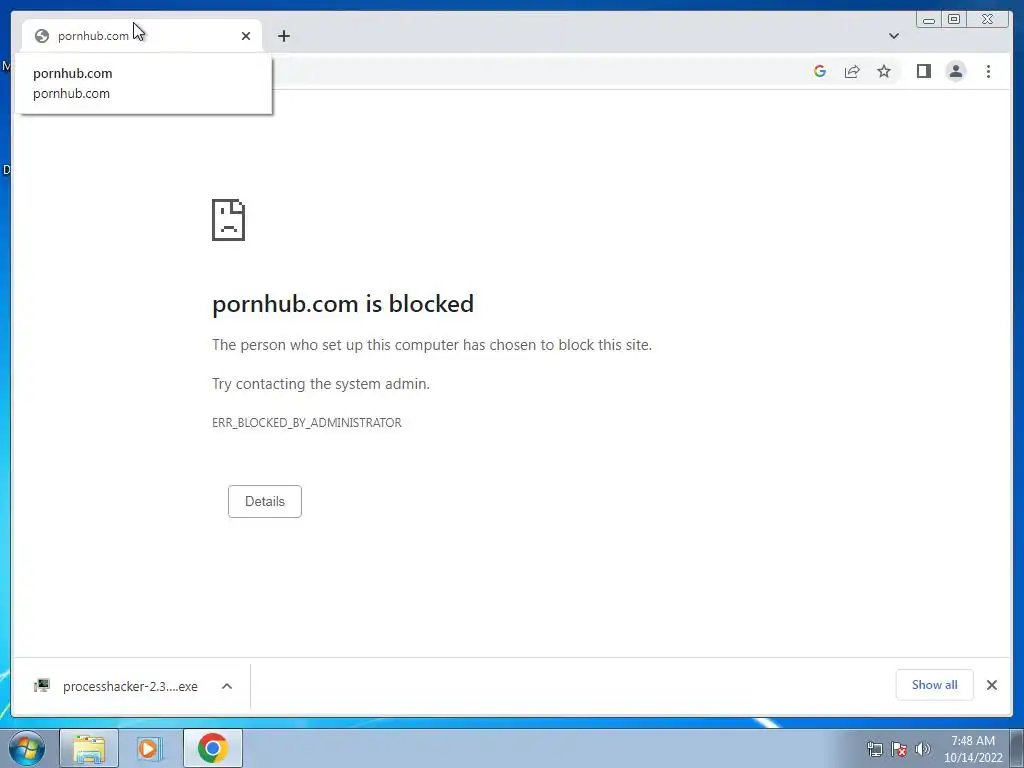1024x768 pixels.
Task: Share this page icon
Action: (x=852, y=71)
